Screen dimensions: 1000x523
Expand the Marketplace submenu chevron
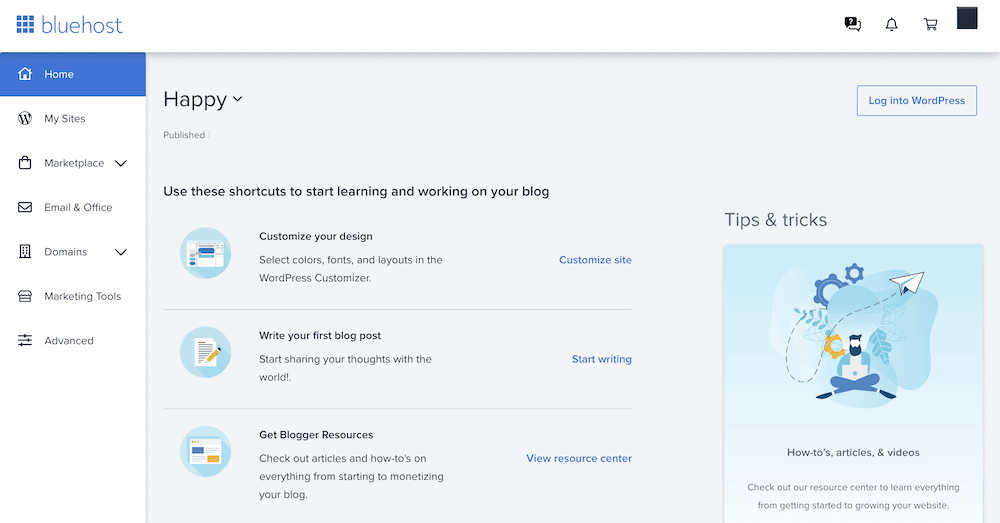point(121,163)
